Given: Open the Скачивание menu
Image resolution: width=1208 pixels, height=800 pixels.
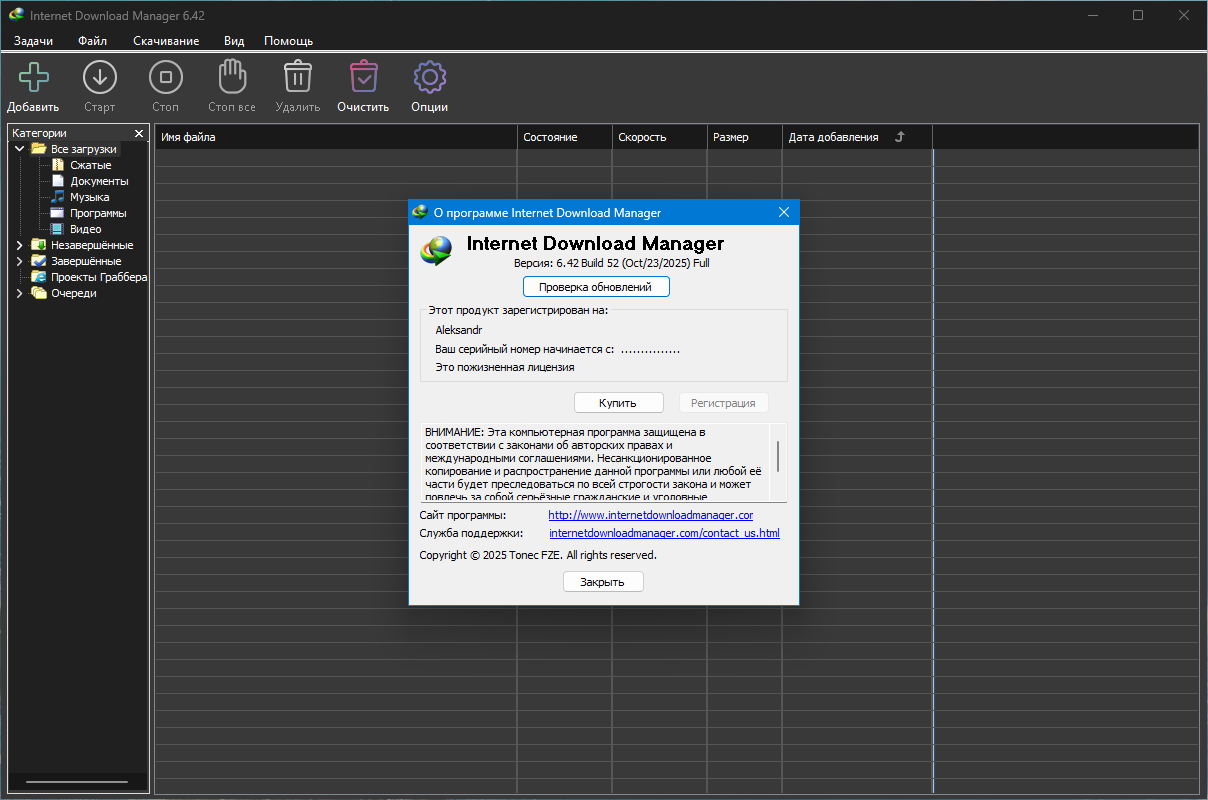Looking at the screenshot, I should point(166,41).
